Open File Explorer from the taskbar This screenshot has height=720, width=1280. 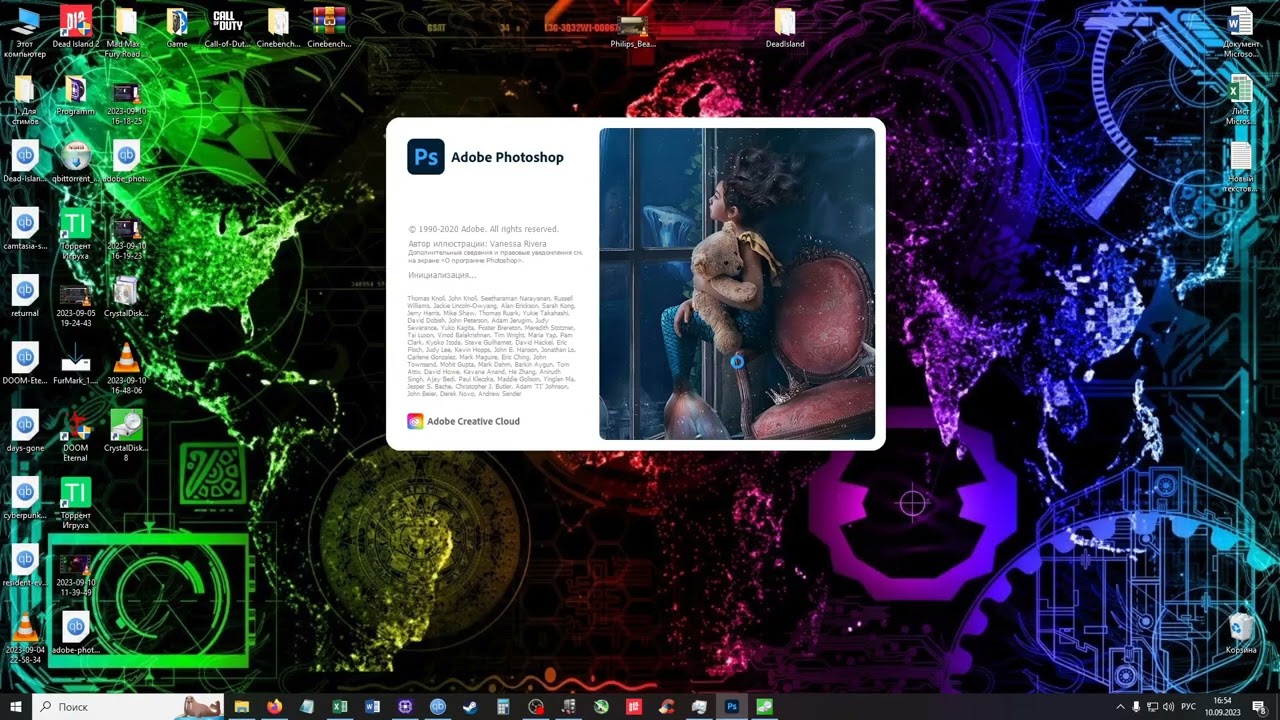tap(241, 706)
